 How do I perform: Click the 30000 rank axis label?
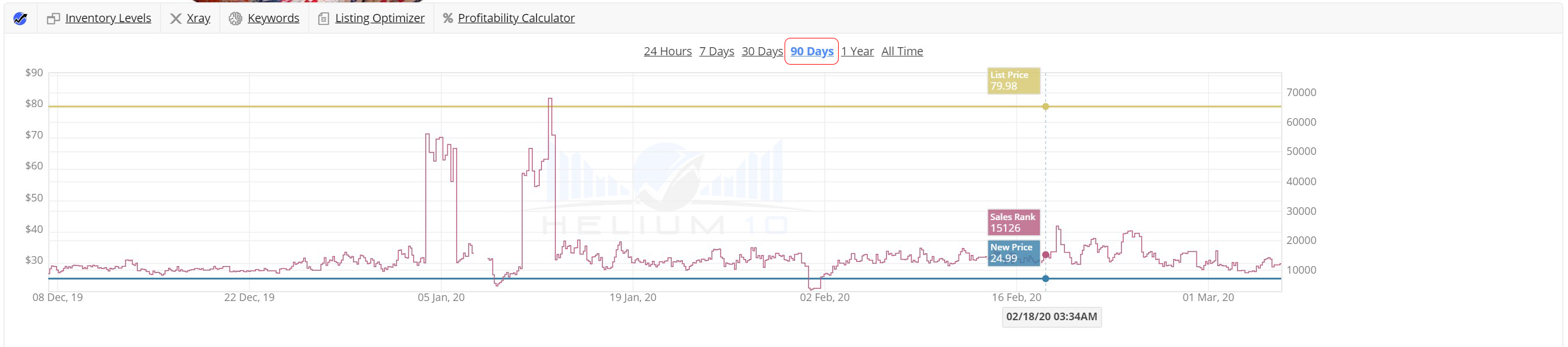(x=1302, y=211)
